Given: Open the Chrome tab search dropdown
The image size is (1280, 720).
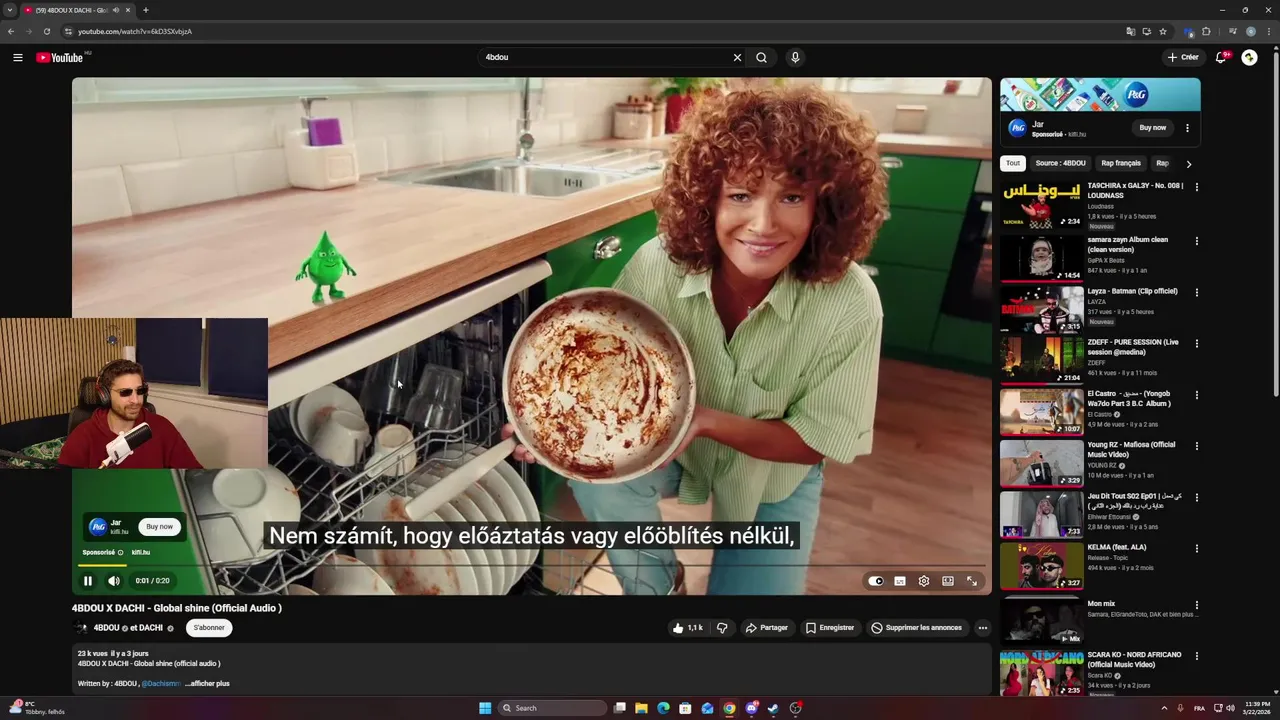Looking at the screenshot, I should click(10, 10).
